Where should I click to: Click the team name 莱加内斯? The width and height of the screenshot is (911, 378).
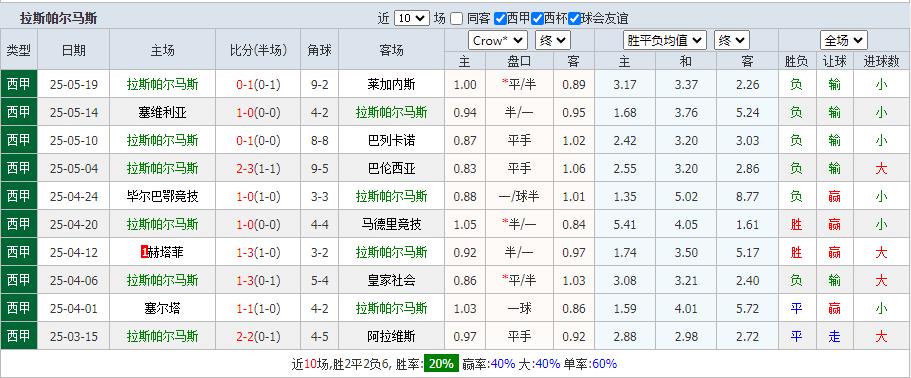(392, 85)
